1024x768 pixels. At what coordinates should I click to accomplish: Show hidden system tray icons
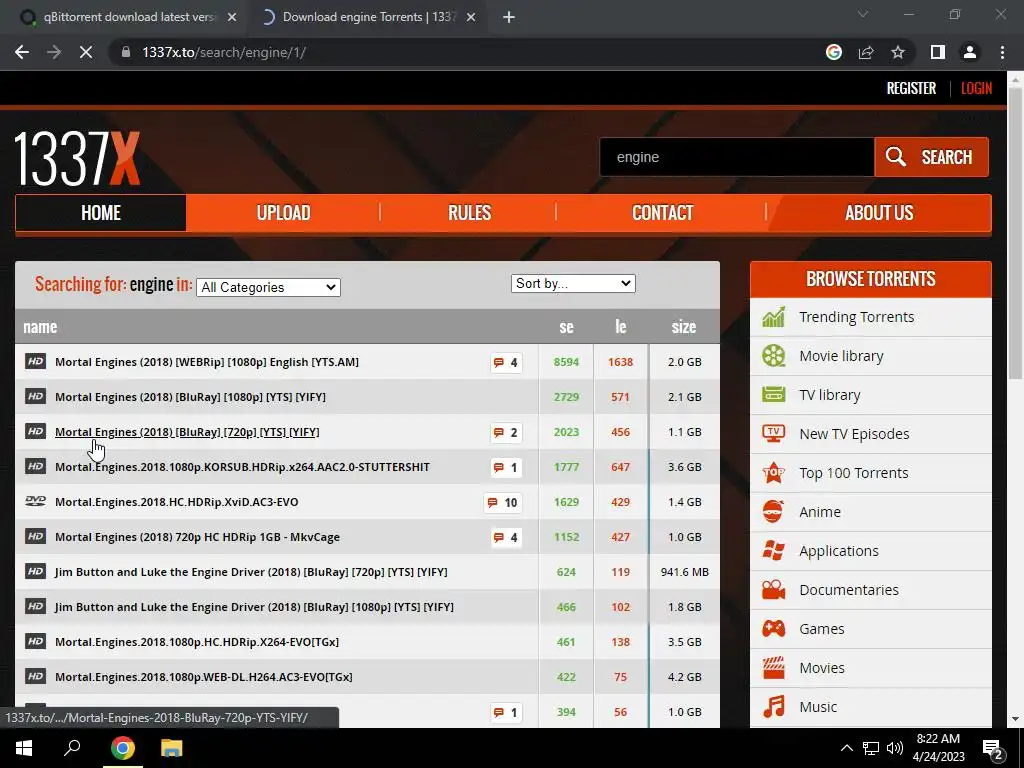tap(846, 748)
